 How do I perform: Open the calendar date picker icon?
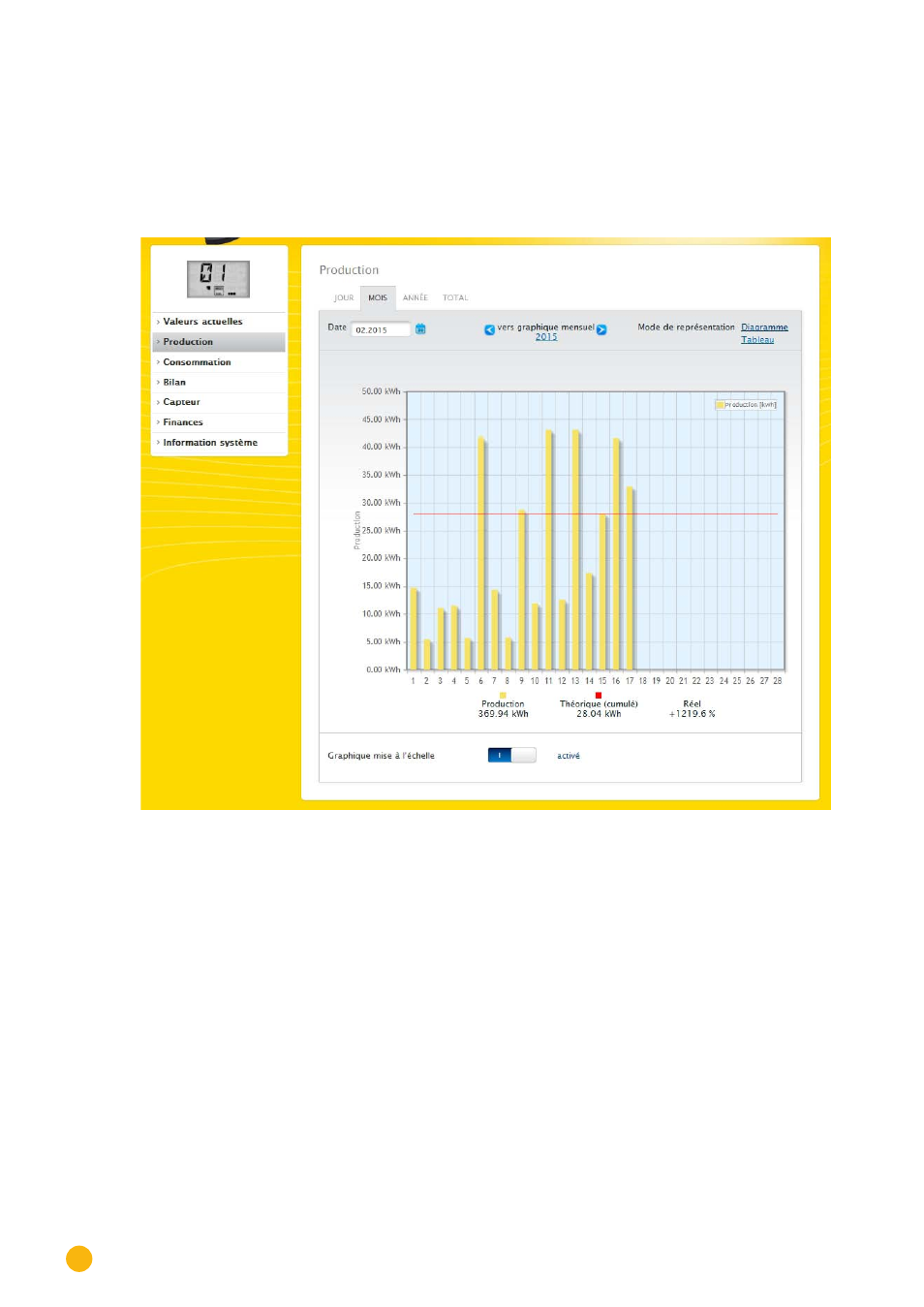420,329
